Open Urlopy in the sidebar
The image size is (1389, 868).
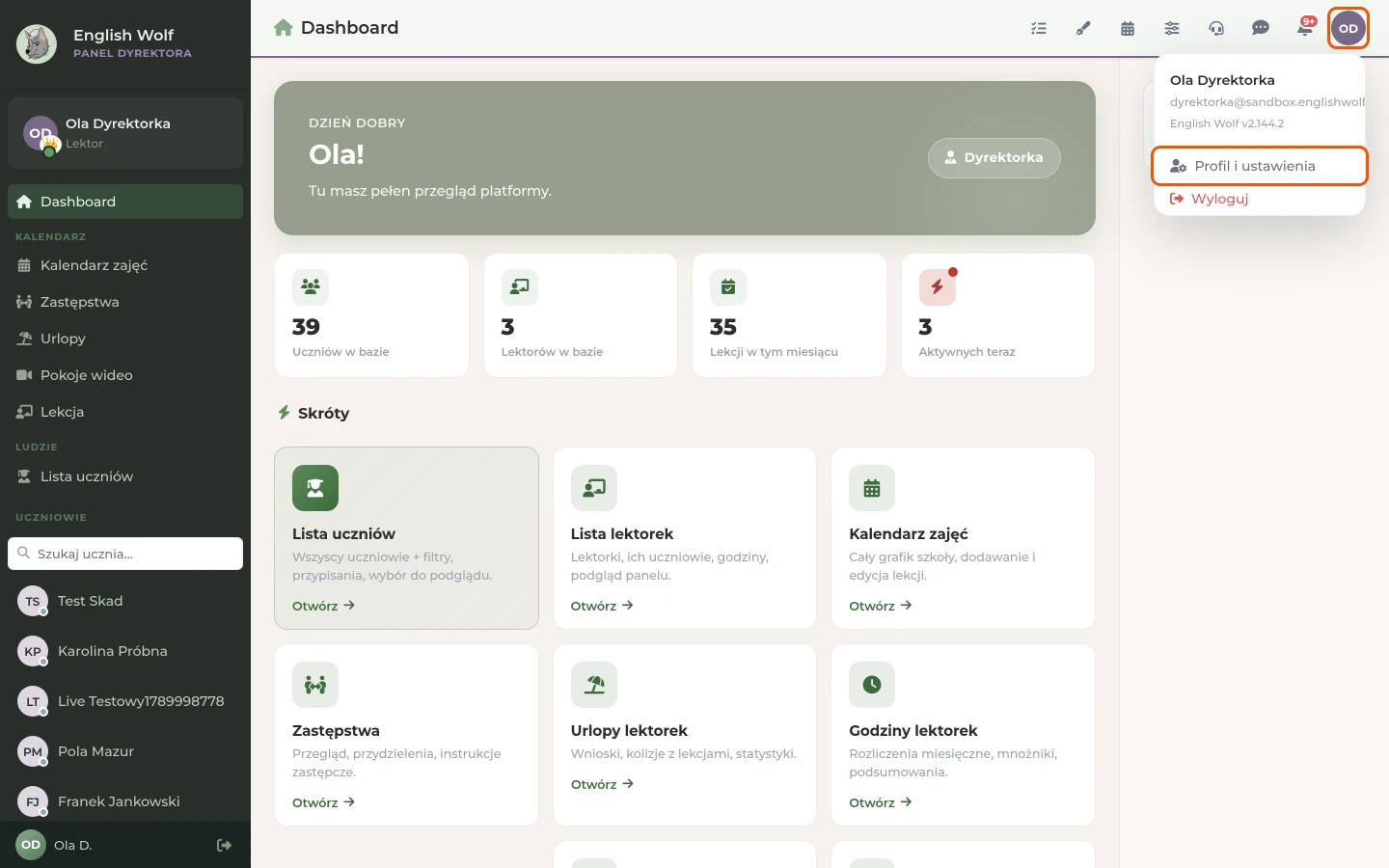coord(125,339)
